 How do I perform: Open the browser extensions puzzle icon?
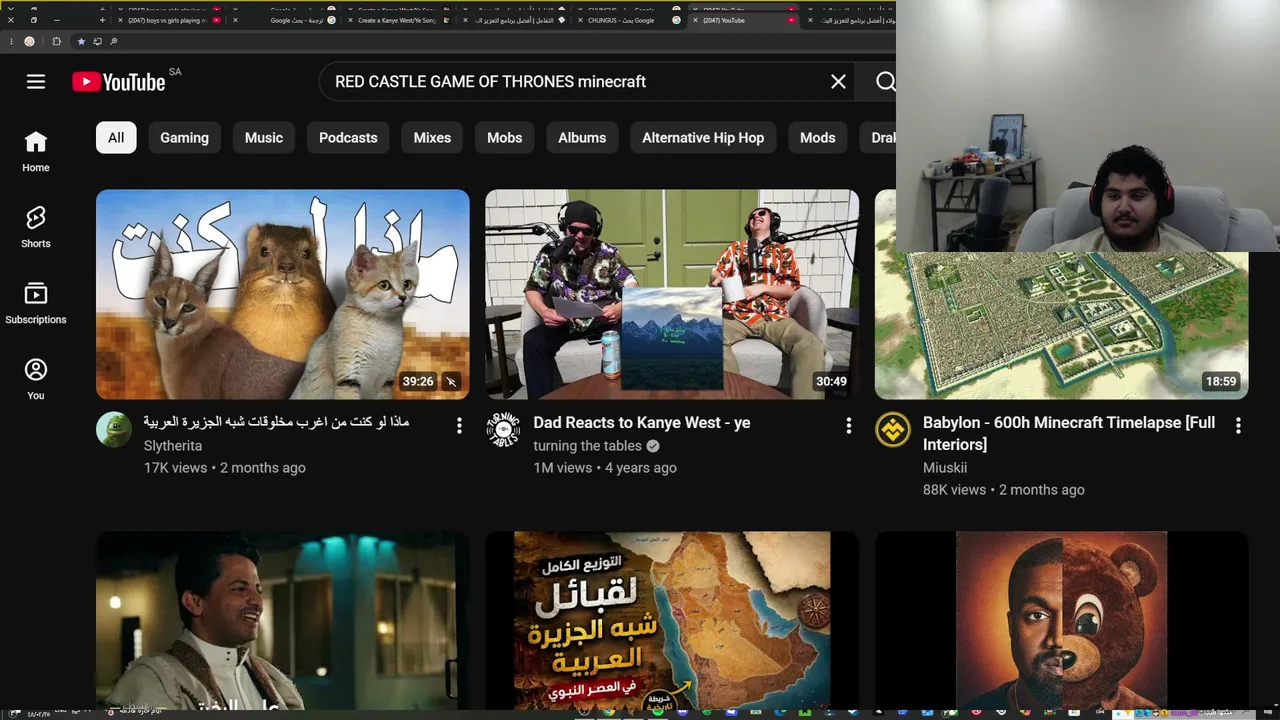point(56,41)
